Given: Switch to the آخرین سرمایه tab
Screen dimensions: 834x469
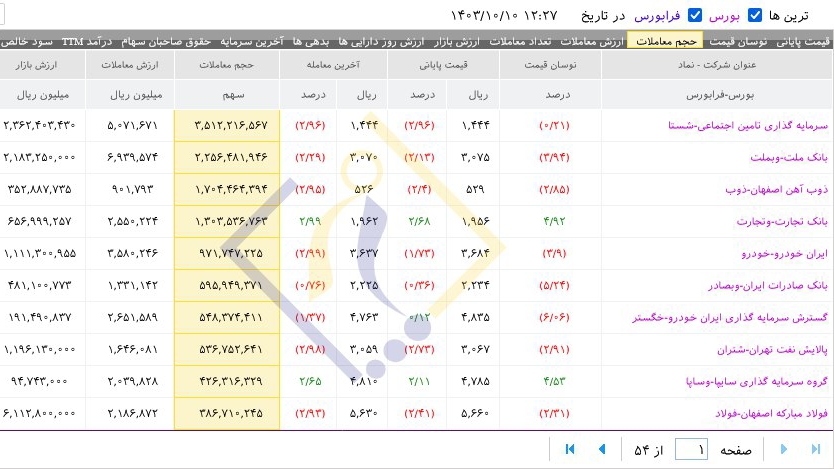Looking at the screenshot, I should point(252,41).
